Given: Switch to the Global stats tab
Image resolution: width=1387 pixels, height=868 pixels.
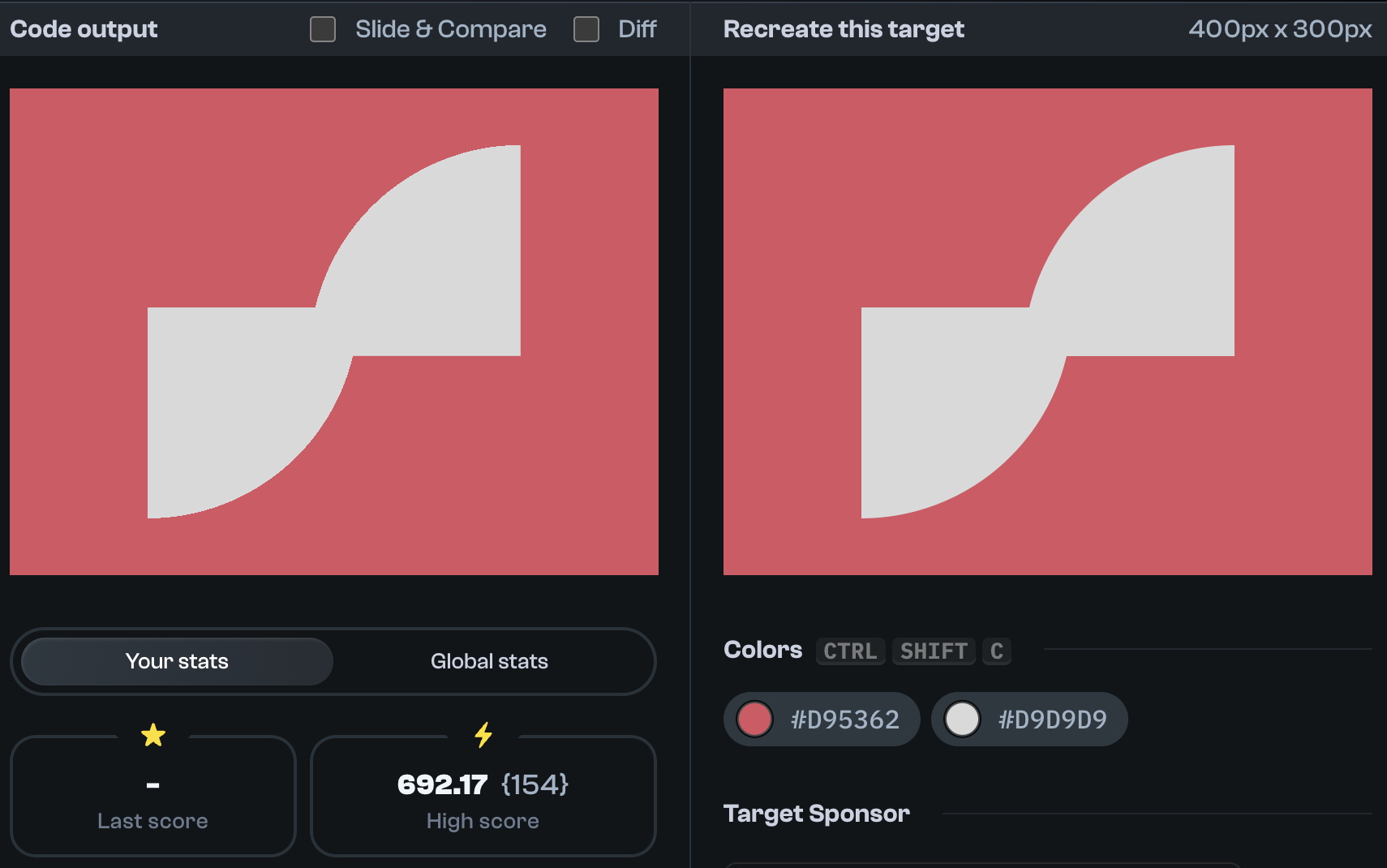Looking at the screenshot, I should (x=489, y=661).
